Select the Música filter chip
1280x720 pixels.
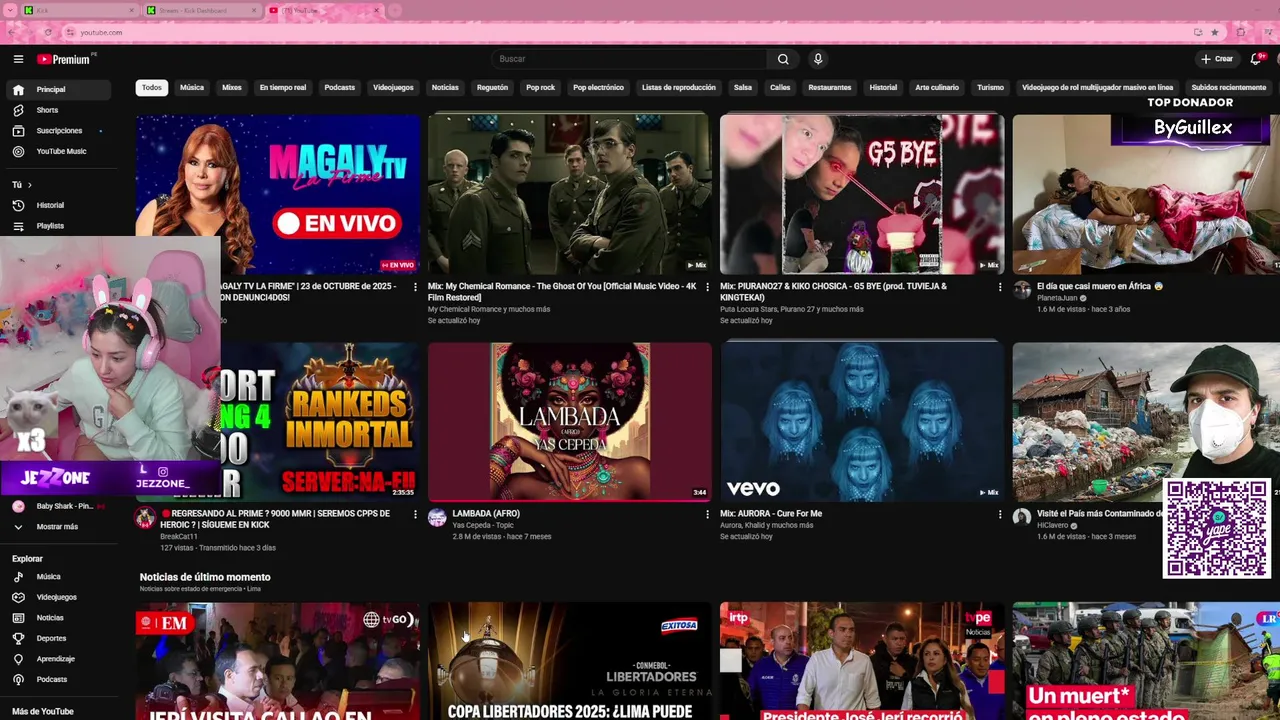[x=192, y=88]
